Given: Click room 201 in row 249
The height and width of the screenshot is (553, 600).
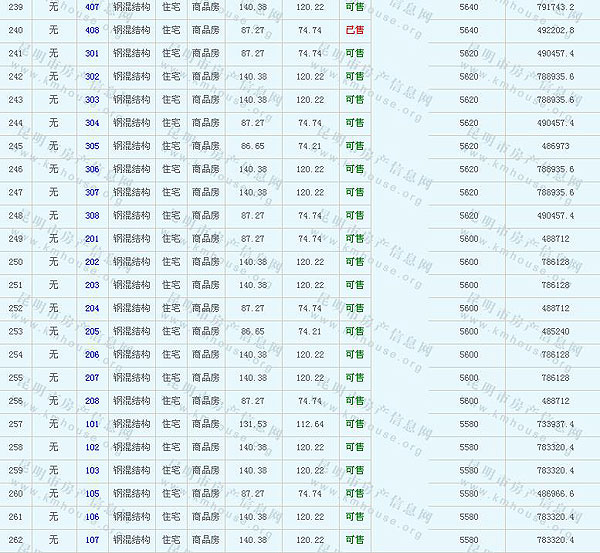Looking at the screenshot, I should click(x=92, y=239).
